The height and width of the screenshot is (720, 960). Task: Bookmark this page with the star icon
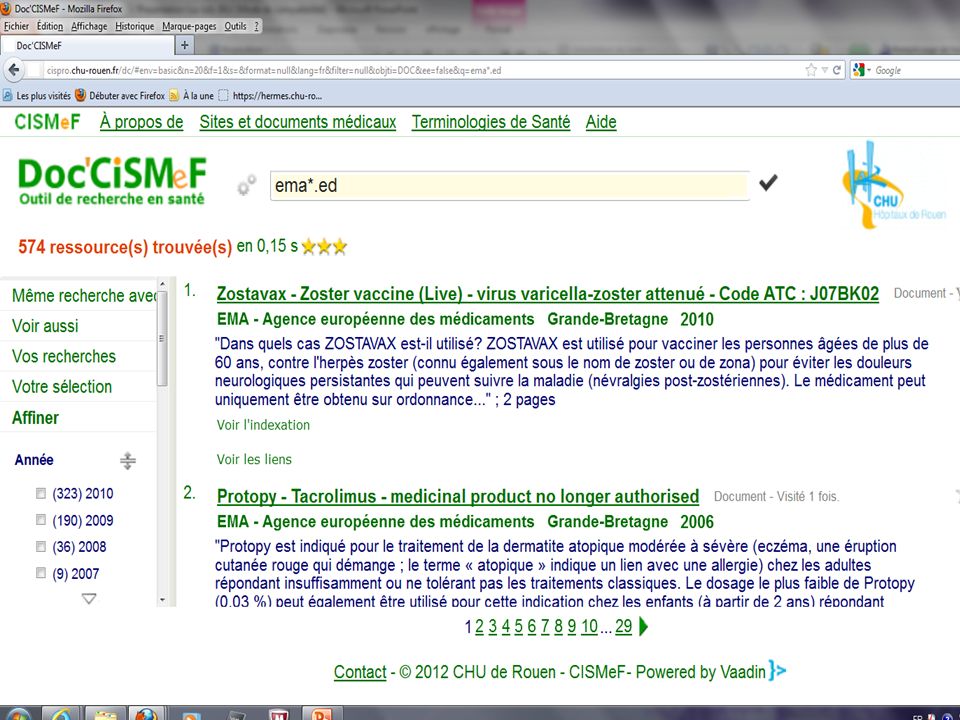811,70
